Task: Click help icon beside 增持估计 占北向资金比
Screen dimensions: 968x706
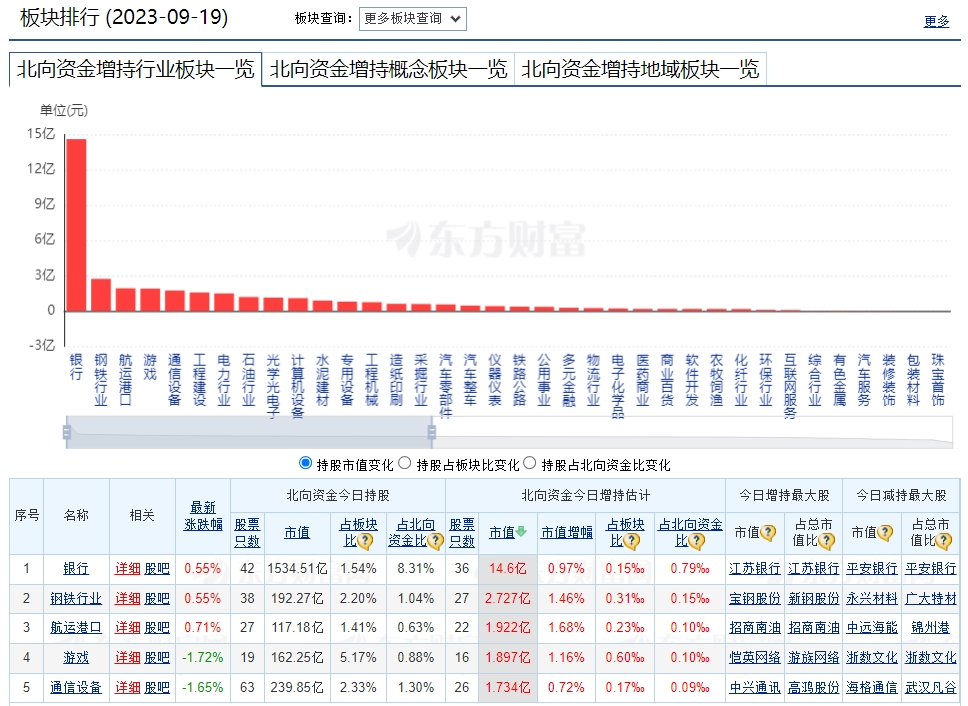Action: (x=708, y=541)
